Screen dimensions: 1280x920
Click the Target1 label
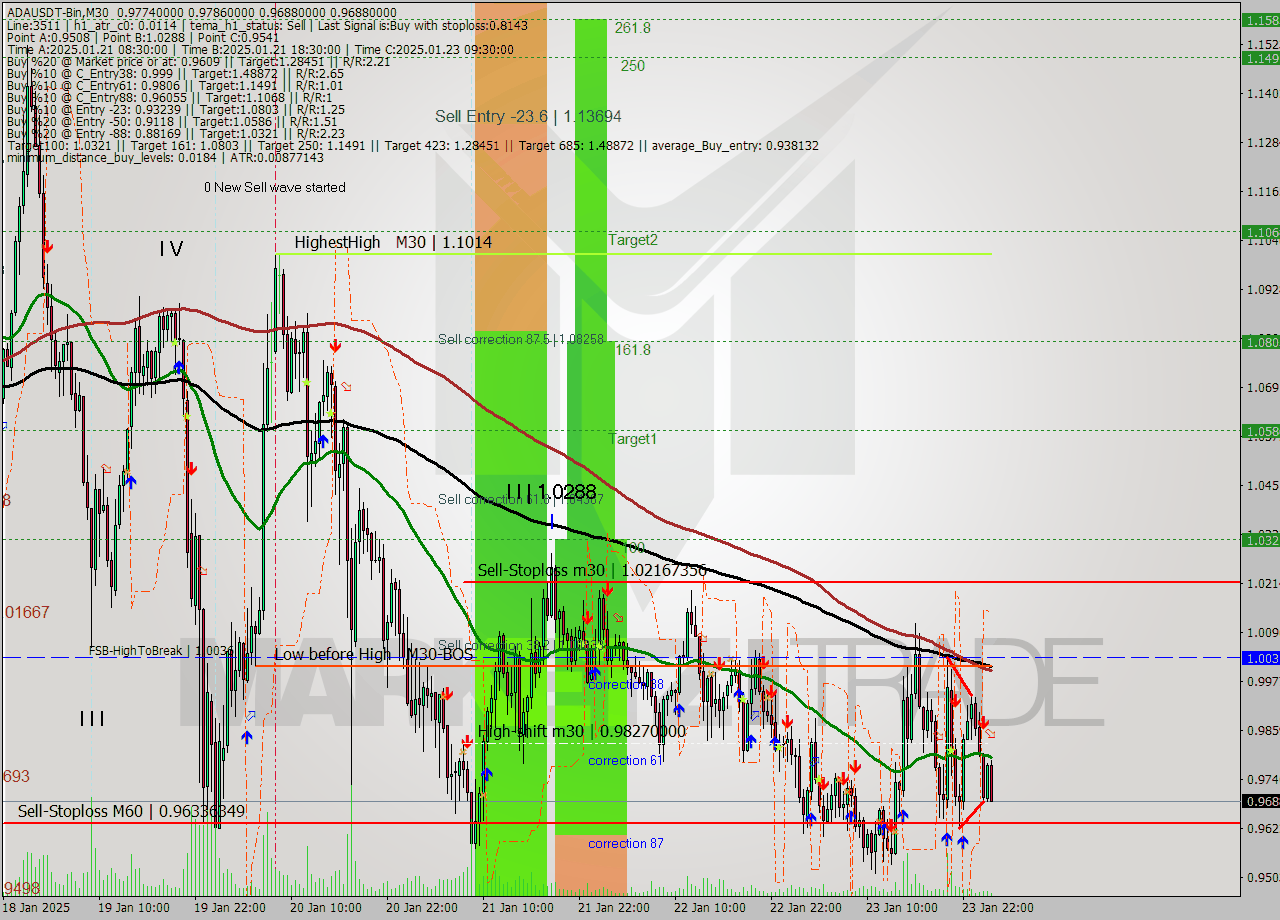click(x=633, y=438)
